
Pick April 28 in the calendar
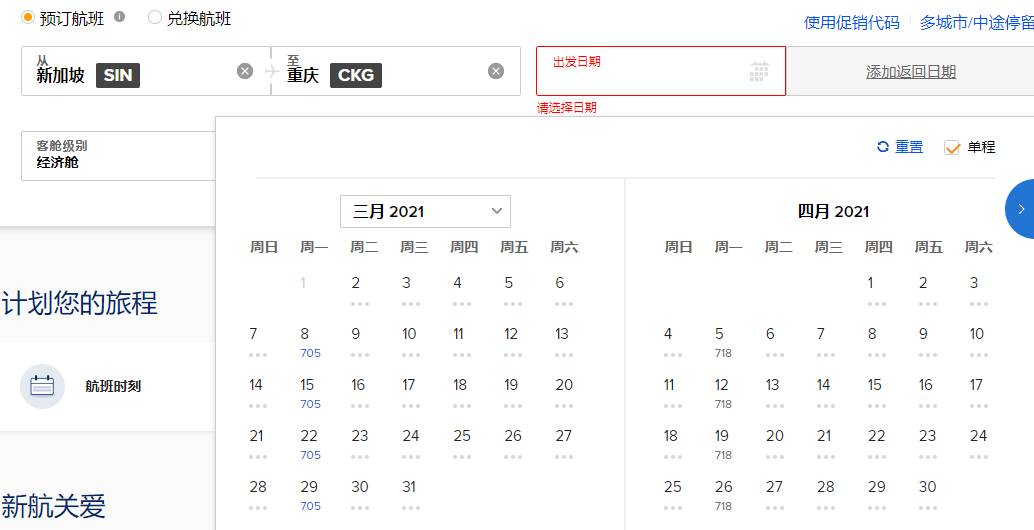(825, 495)
